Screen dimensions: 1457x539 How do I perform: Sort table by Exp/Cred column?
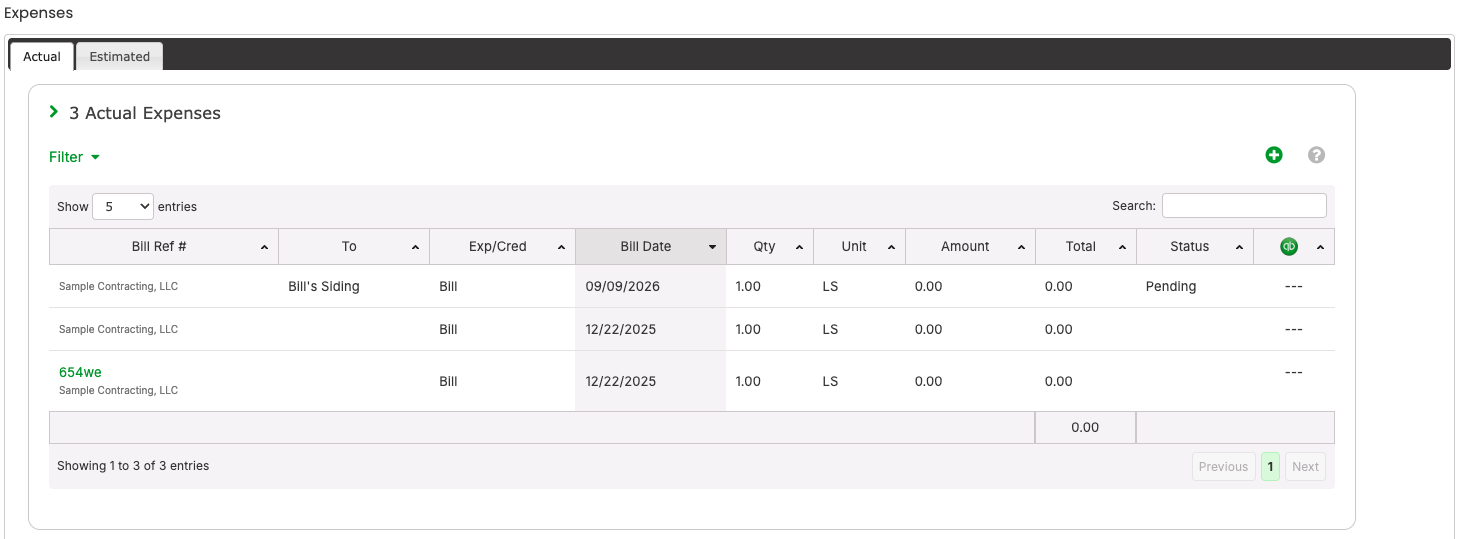click(502, 247)
